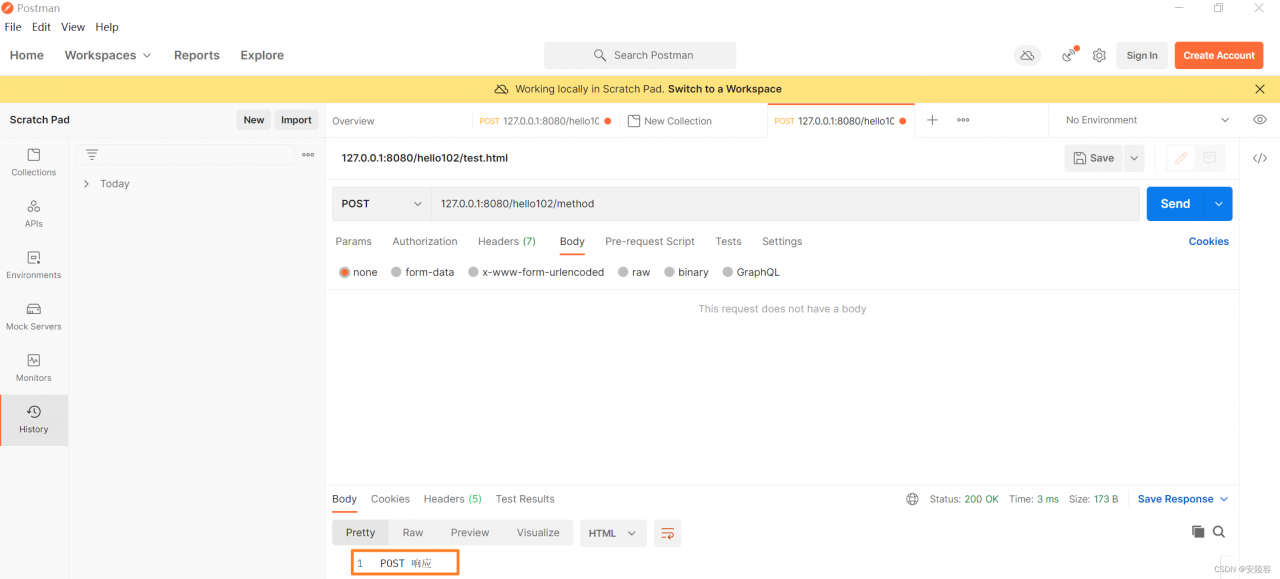The image size is (1280, 579).
Task: Open the APIs sidebar panel
Action: point(34,213)
